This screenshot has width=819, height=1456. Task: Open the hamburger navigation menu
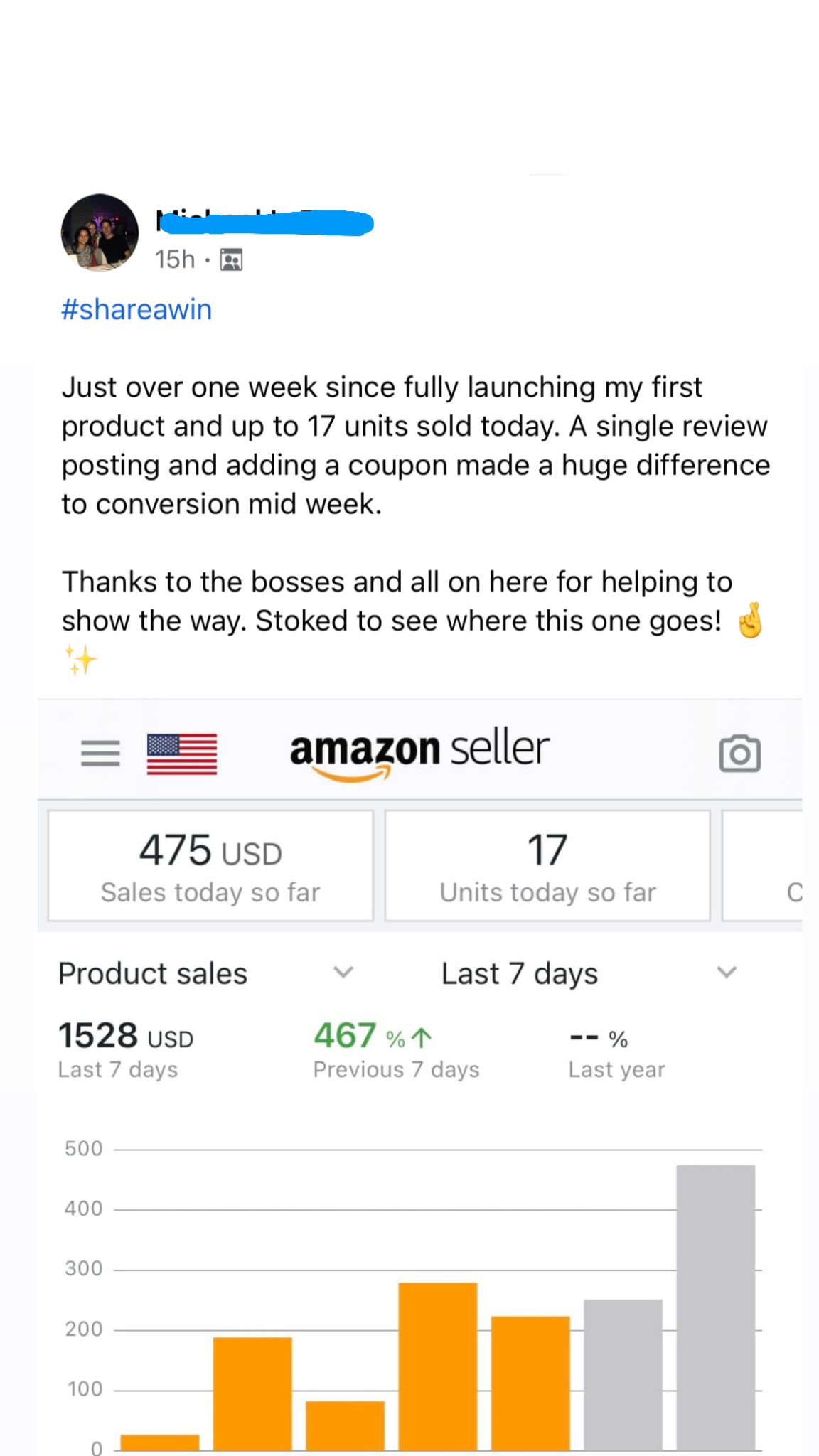(100, 753)
